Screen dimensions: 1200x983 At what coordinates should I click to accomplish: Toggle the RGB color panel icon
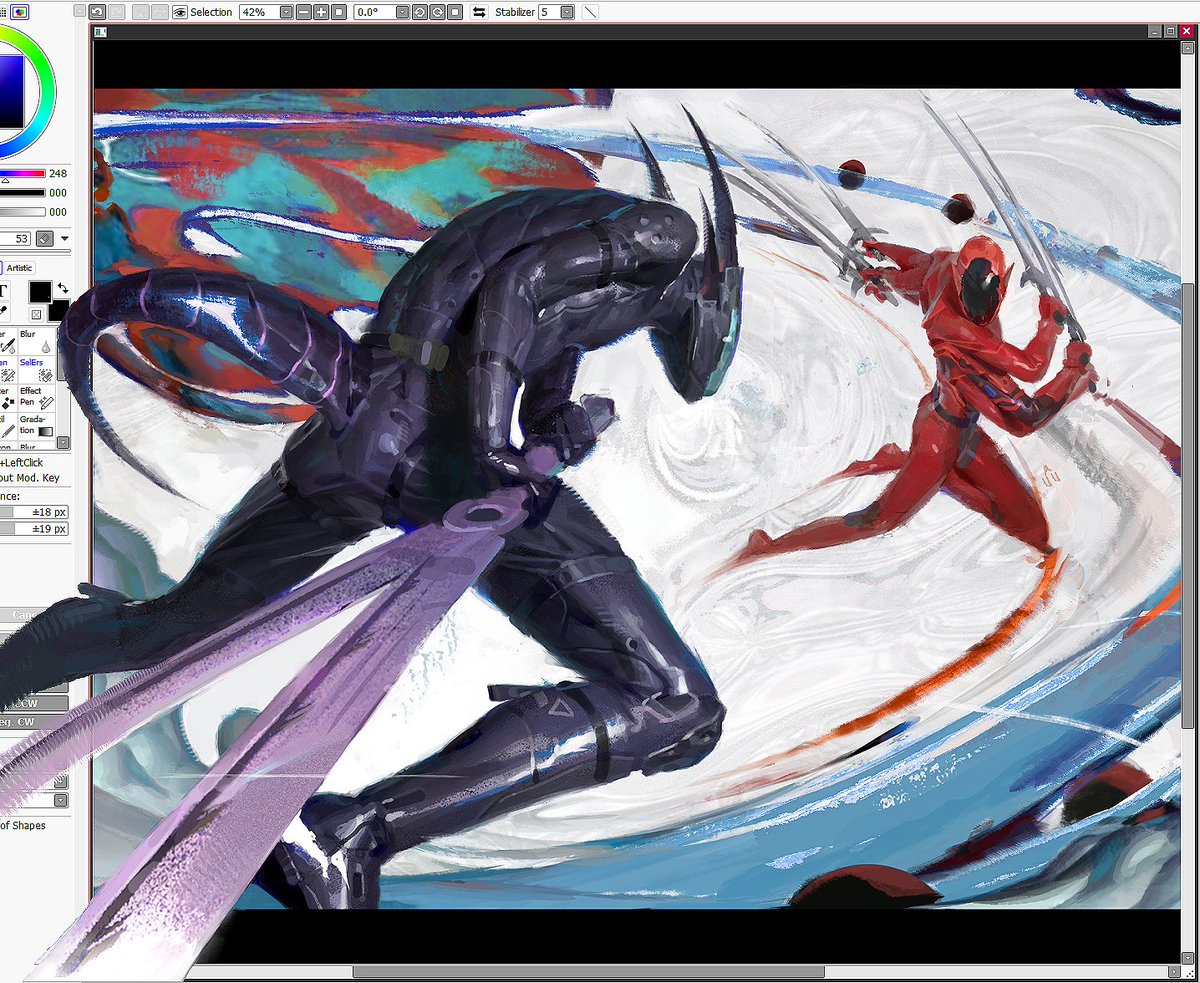tap(20, 12)
